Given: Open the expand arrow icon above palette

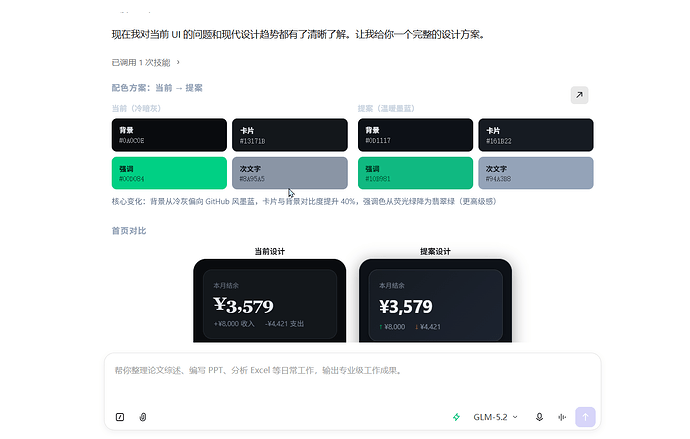Looking at the screenshot, I should [579, 95].
